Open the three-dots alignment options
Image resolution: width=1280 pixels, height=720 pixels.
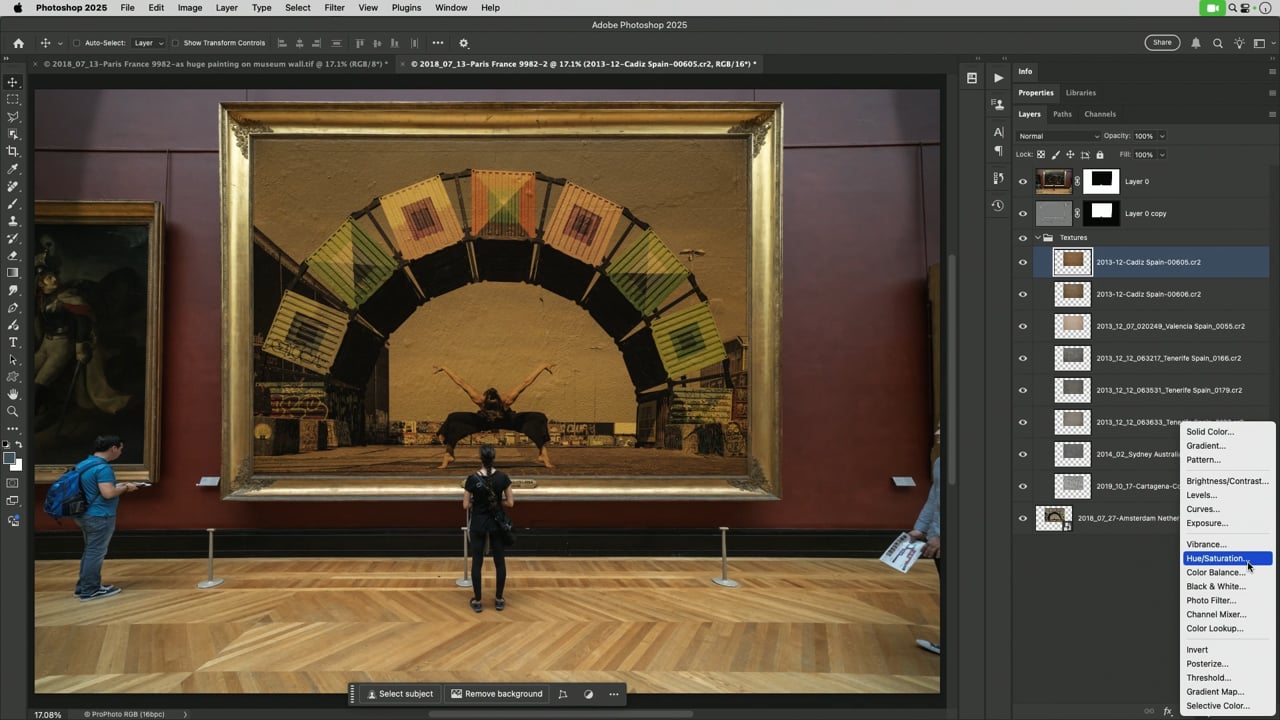(438, 43)
